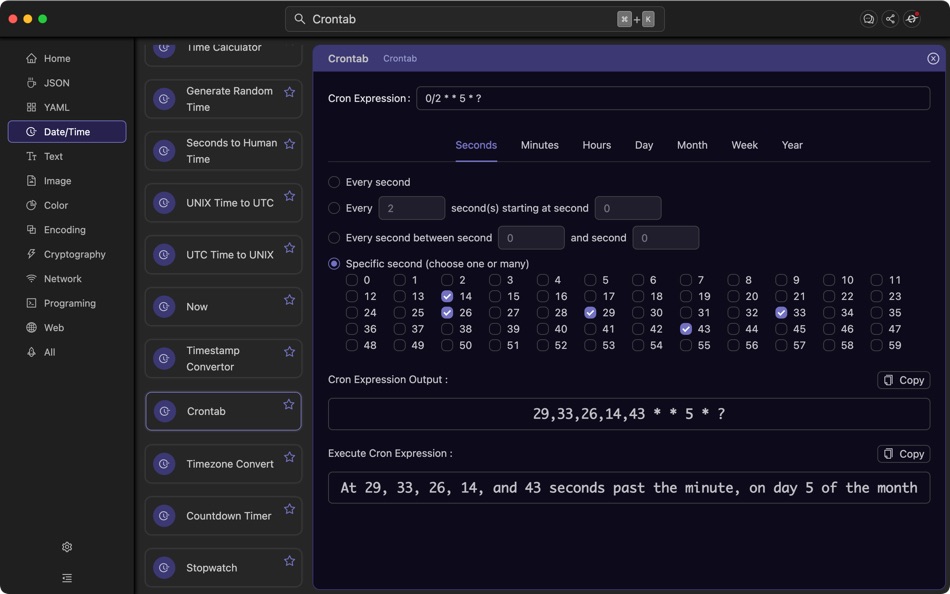This screenshot has height=594, width=950.
Task: Collapse the sidebar with the menu icon
Action: point(67,578)
